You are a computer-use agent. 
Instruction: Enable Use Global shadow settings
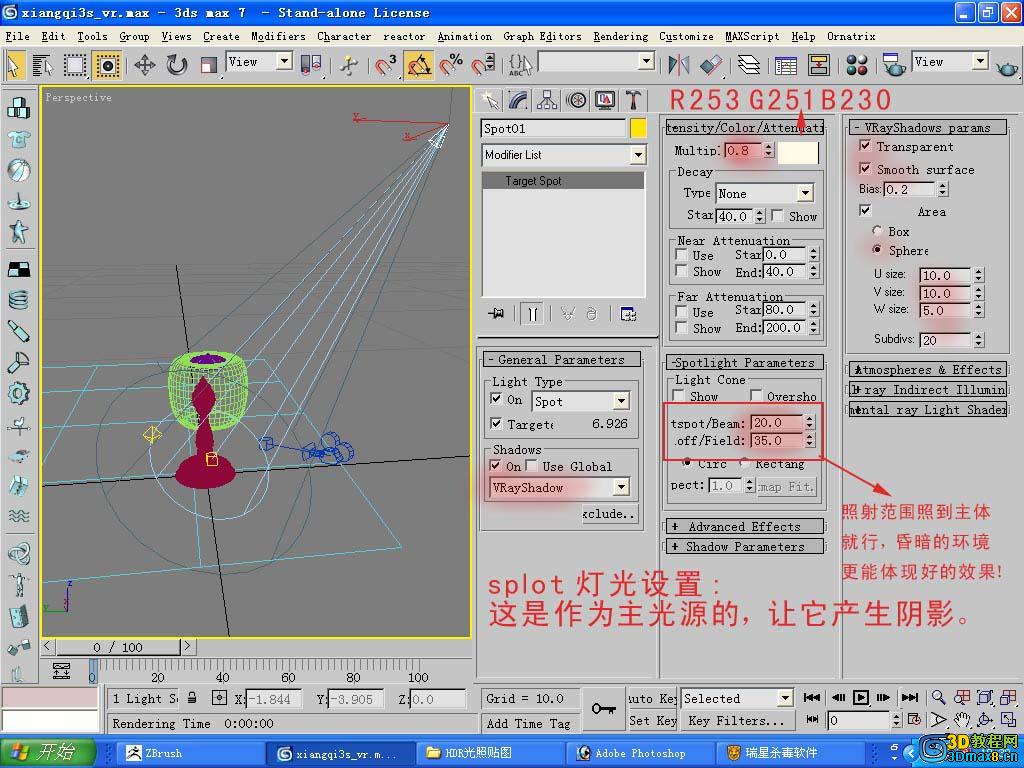click(x=532, y=465)
